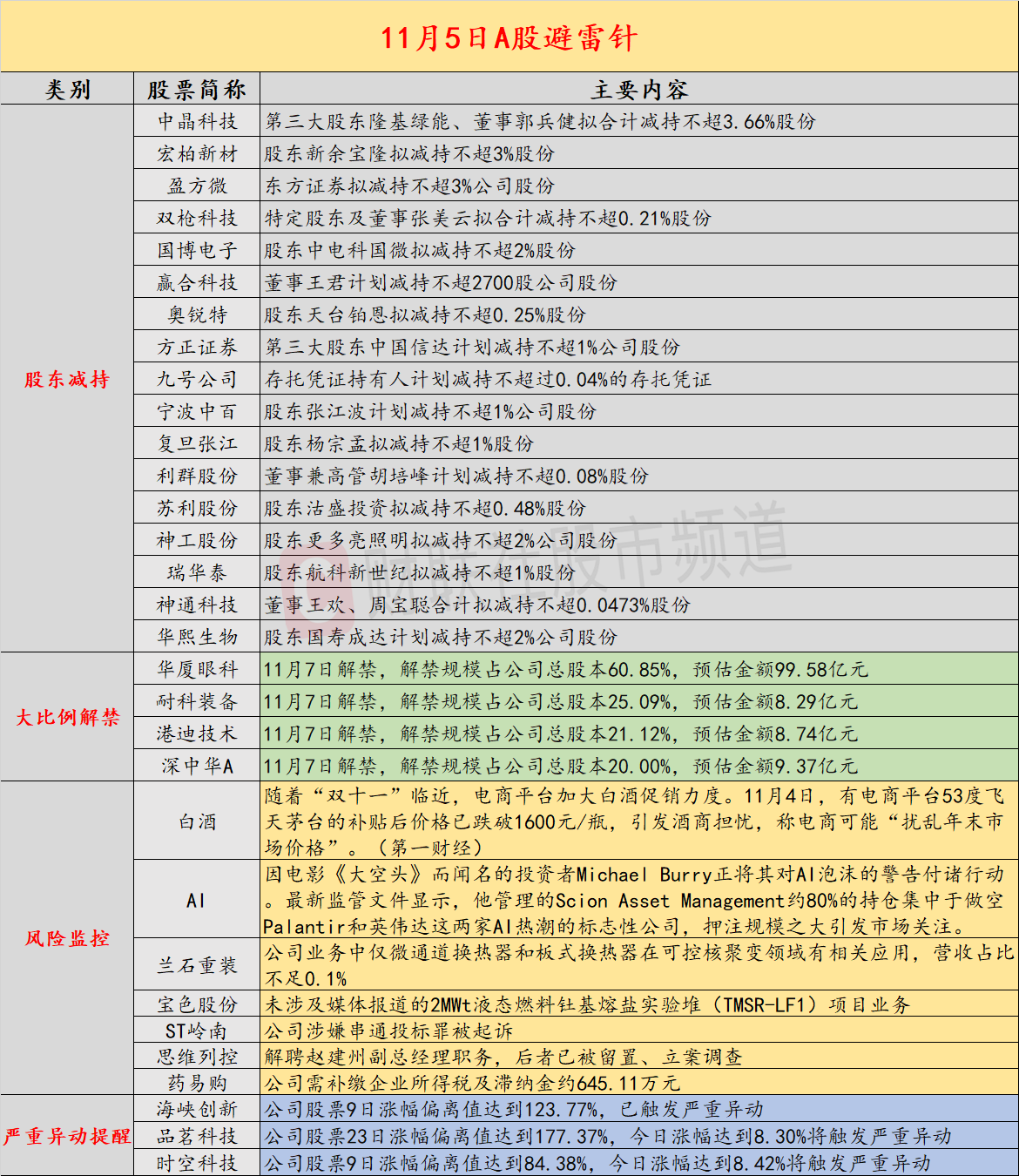The image size is (1019, 1176).
Task: Click text 股东杨宗孟拟减持不超1%股份
Action: (x=399, y=443)
